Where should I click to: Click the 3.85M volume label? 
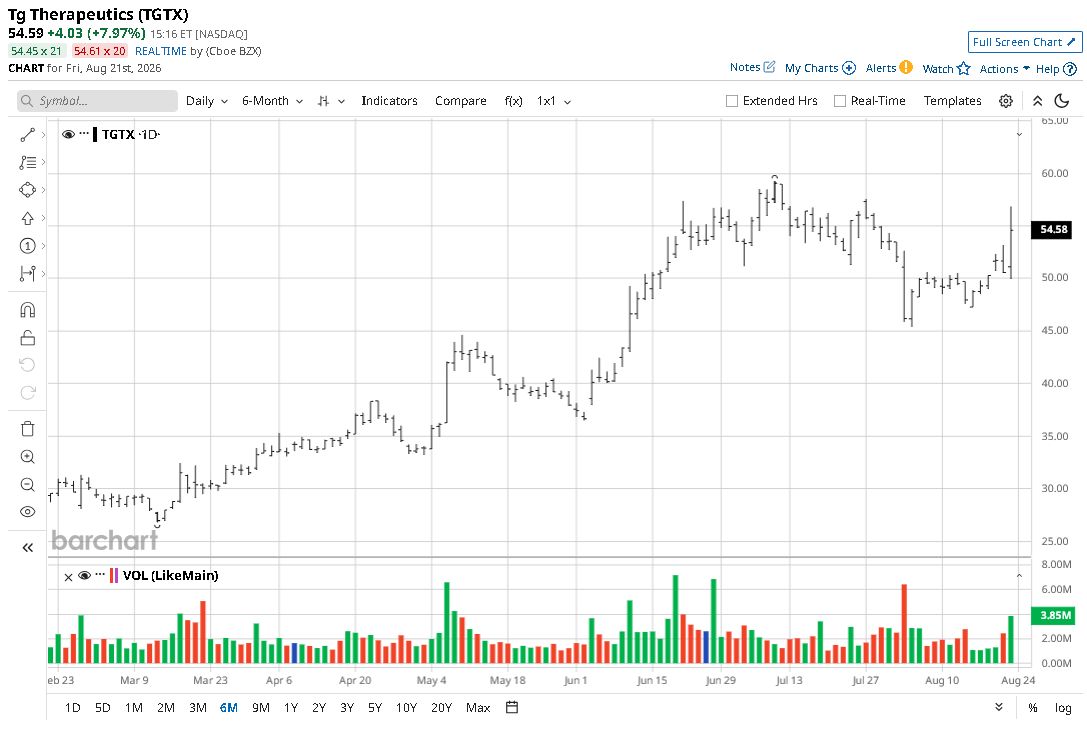[1053, 615]
